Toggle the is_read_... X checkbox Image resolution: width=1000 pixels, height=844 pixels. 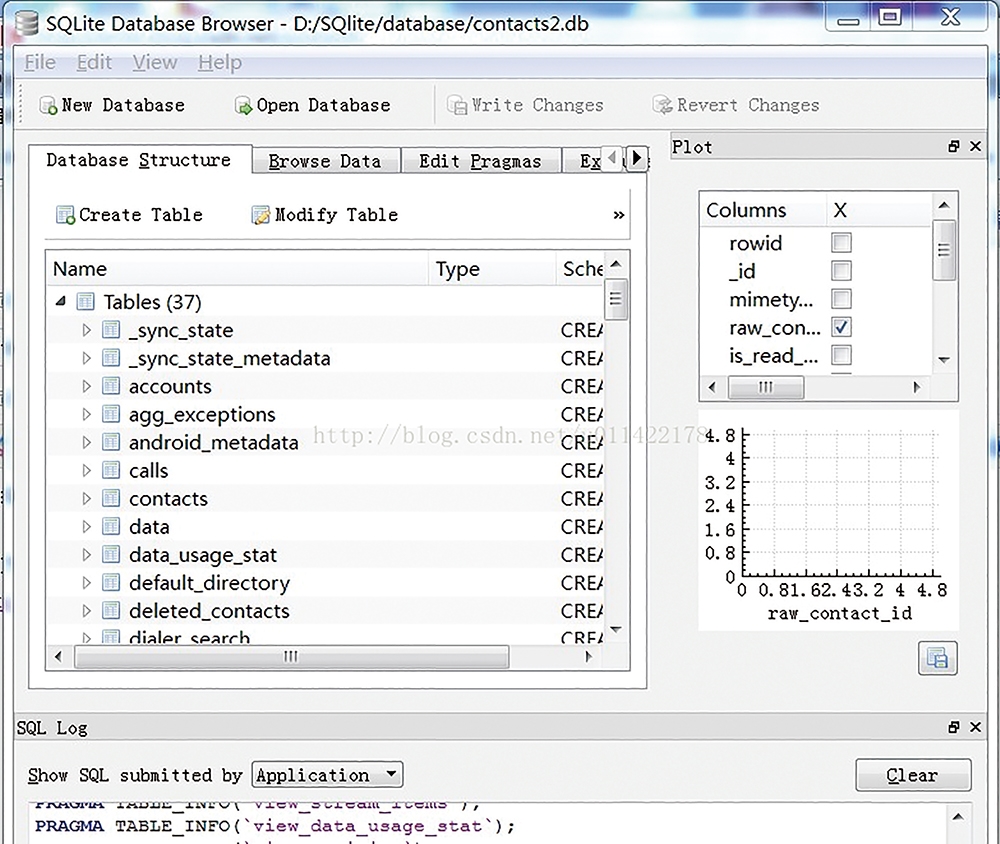pyautogui.click(x=841, y=355)
